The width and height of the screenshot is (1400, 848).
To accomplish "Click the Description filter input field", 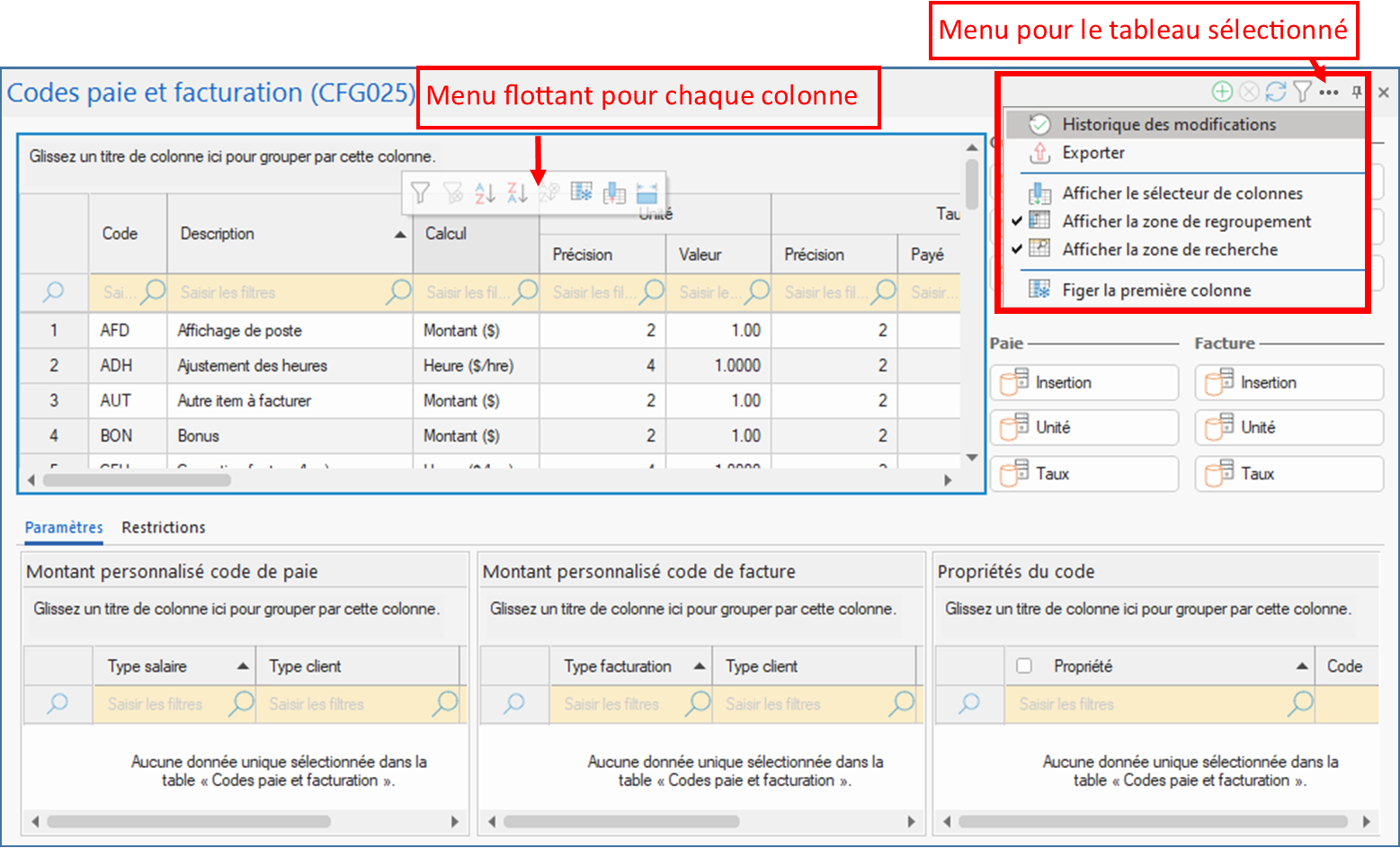I will [x=281, y=292].
